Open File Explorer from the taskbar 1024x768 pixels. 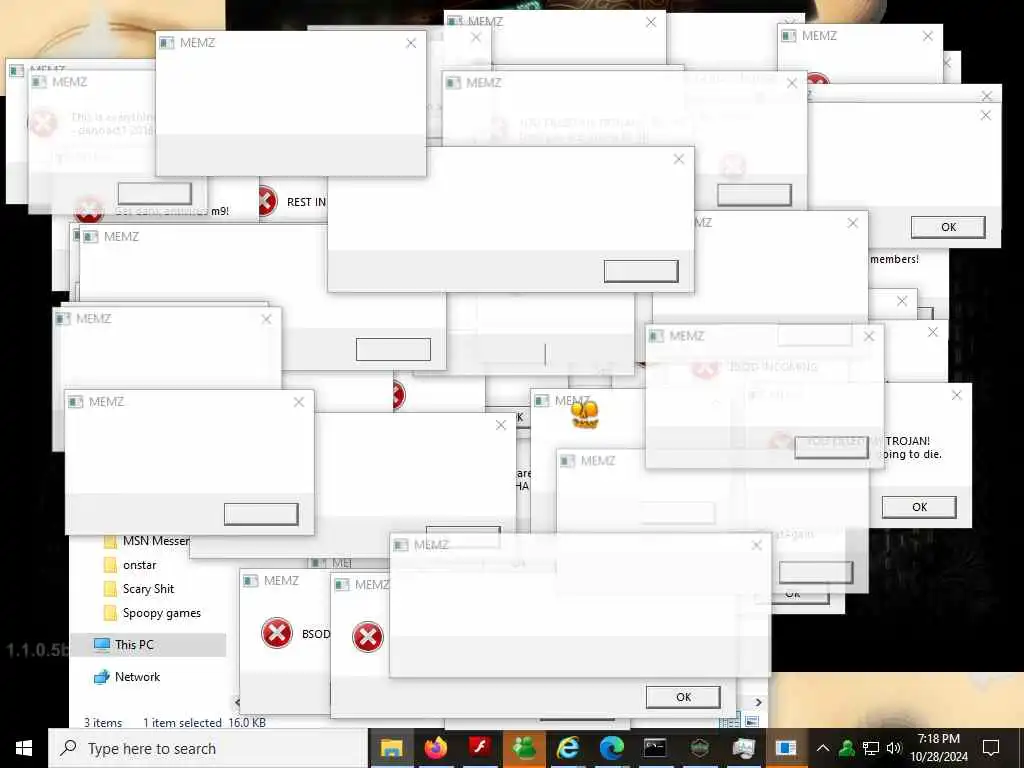point(391,748)
